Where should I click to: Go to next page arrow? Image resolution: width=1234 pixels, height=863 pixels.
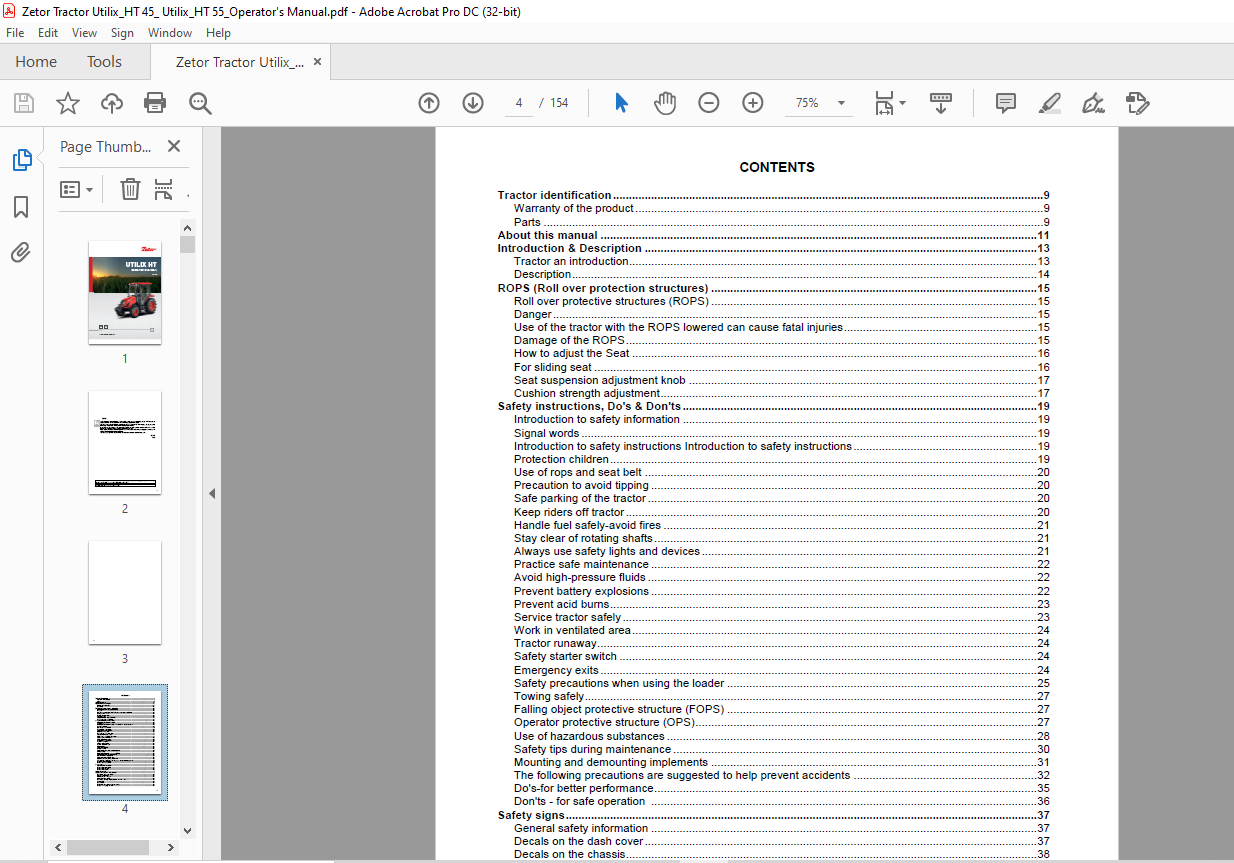click(473, 103)
